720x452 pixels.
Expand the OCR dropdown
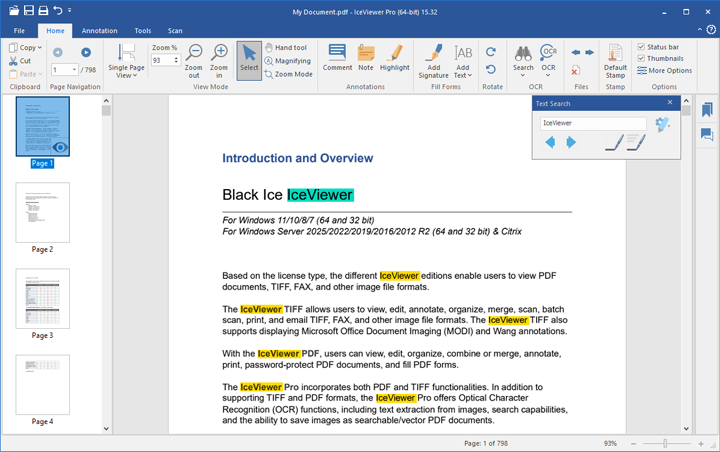tap(548, 75)
